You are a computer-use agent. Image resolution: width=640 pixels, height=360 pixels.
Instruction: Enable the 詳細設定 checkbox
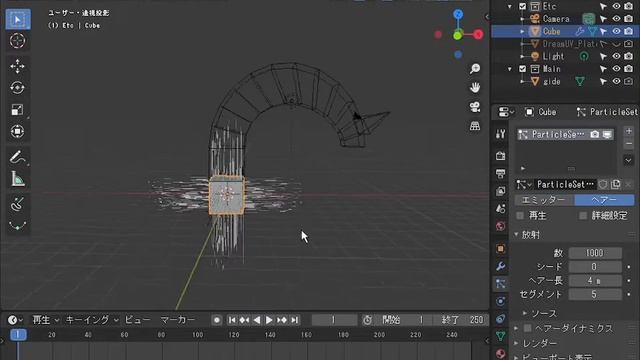583,216
